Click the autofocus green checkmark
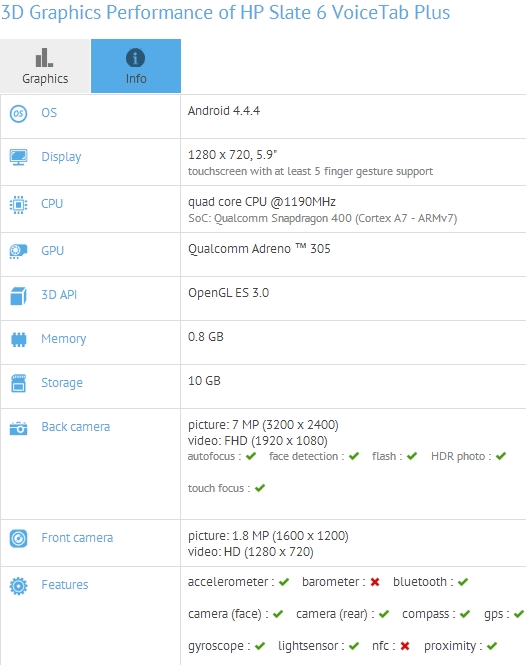526x665 pixels. pyautogui.click(x=251, y=456)
